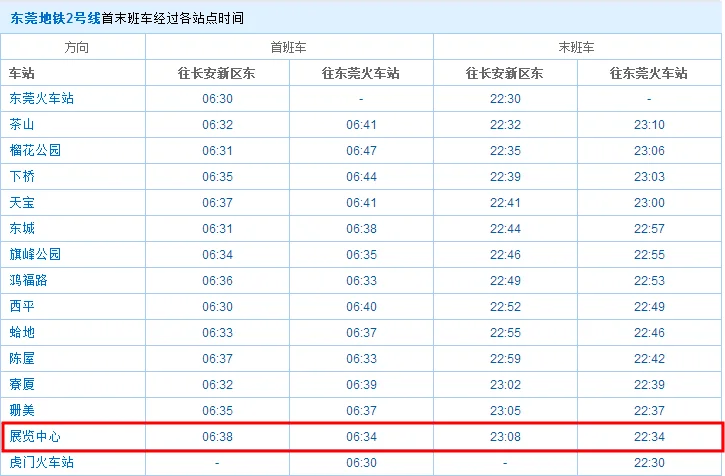The width and height of the screenshot is (725, 476).
Task: Select 06:38 in the 东城 row
Action: click(x=361, y=229)
